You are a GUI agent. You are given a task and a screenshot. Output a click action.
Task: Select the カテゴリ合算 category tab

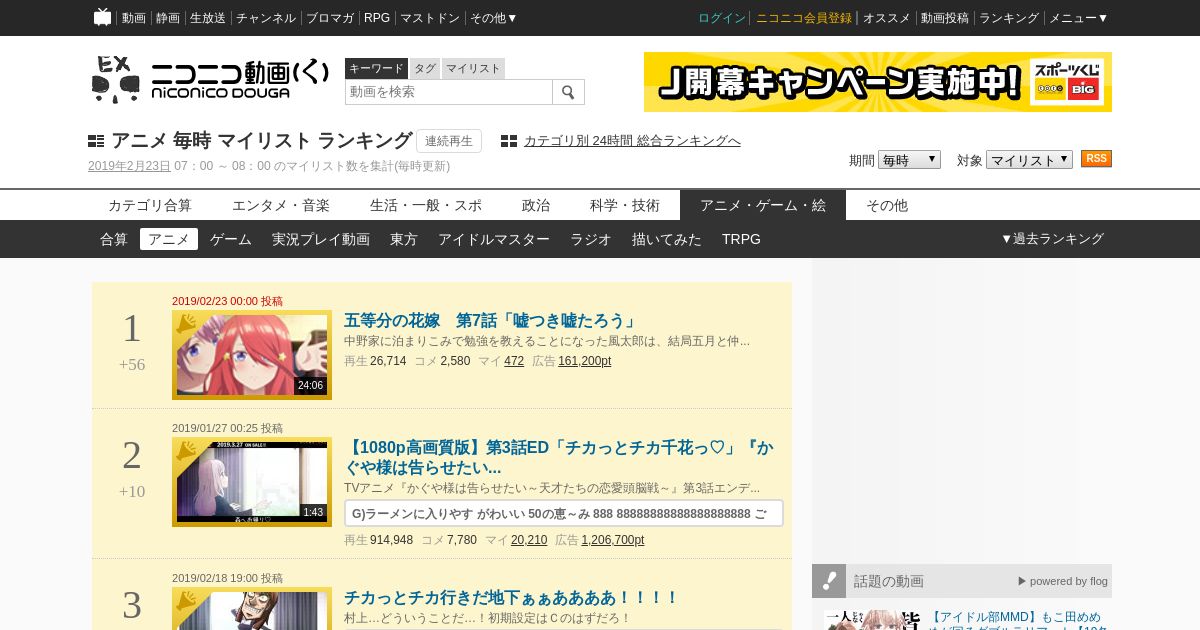coord(150,205)
